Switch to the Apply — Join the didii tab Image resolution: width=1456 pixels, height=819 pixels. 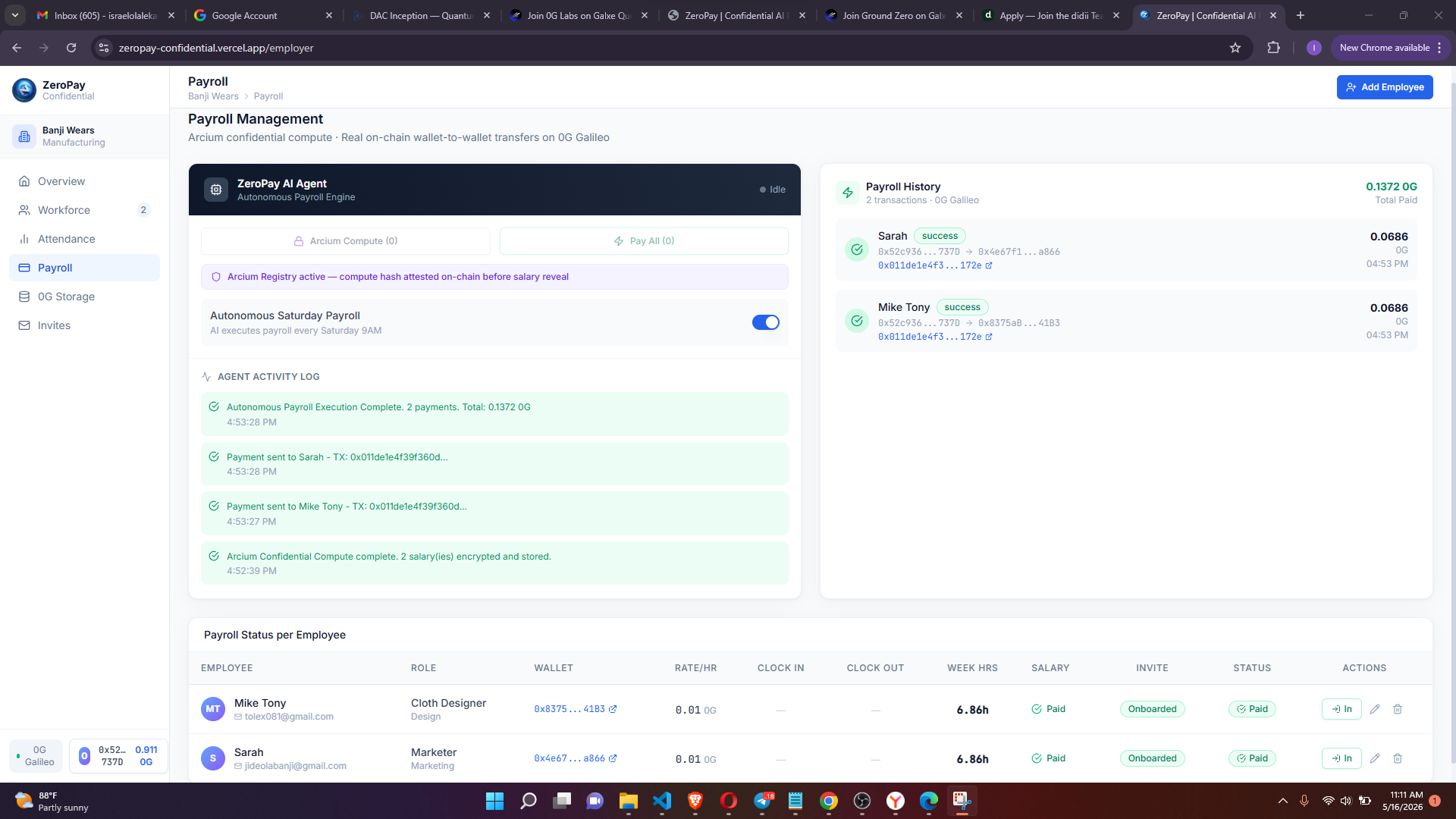click(x=1052, y=15)
